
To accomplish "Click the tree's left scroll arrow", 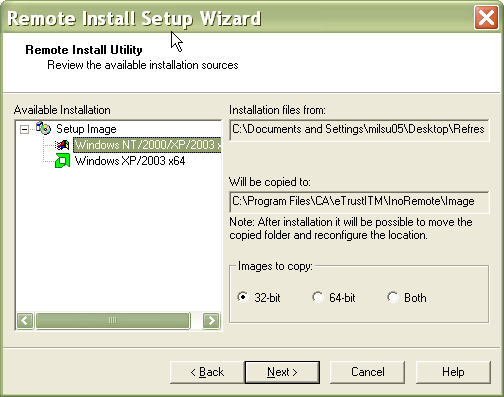I will [25, 321].
